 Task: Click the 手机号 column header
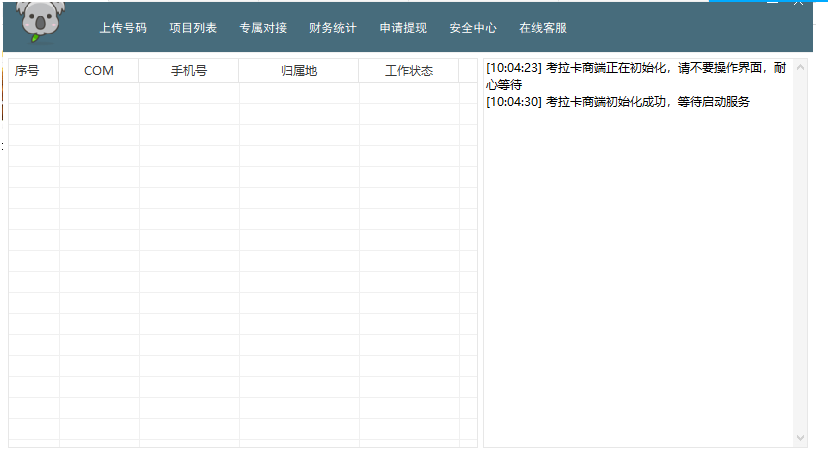click(x=189, y=71)
